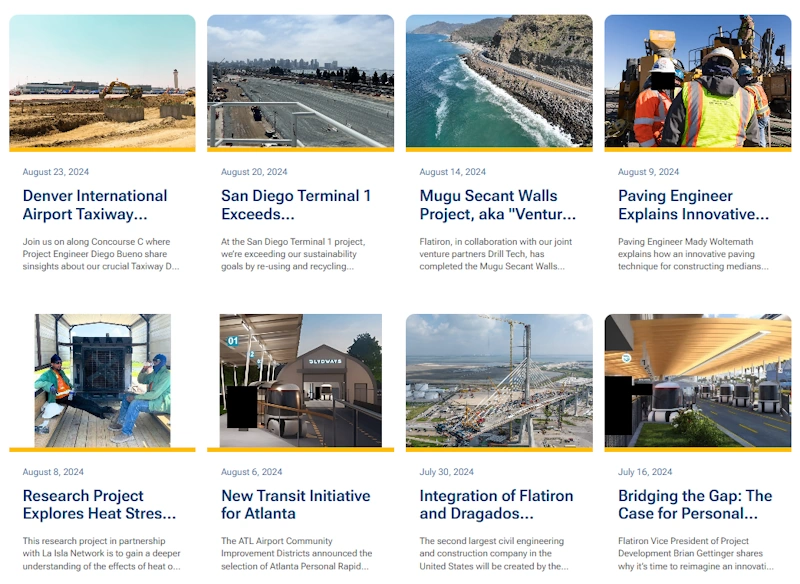The width and height of the screenshot is (800, 584).
Task: Open the New Transit Initiative for Atlanta article
Action: pos(296,504)
